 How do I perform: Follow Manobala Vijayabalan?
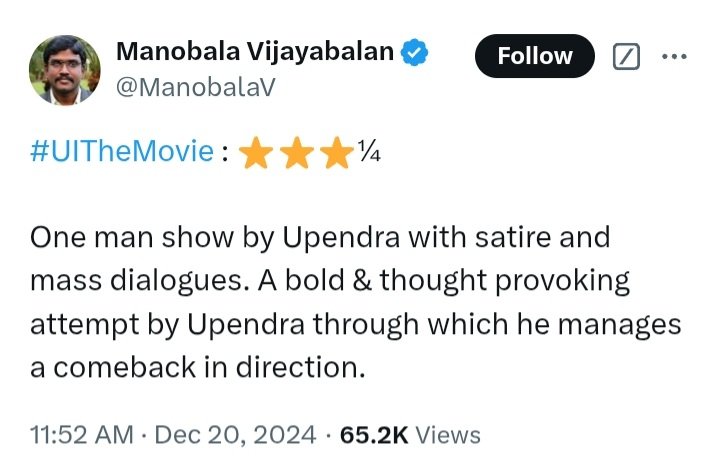[x=534, y=56]
